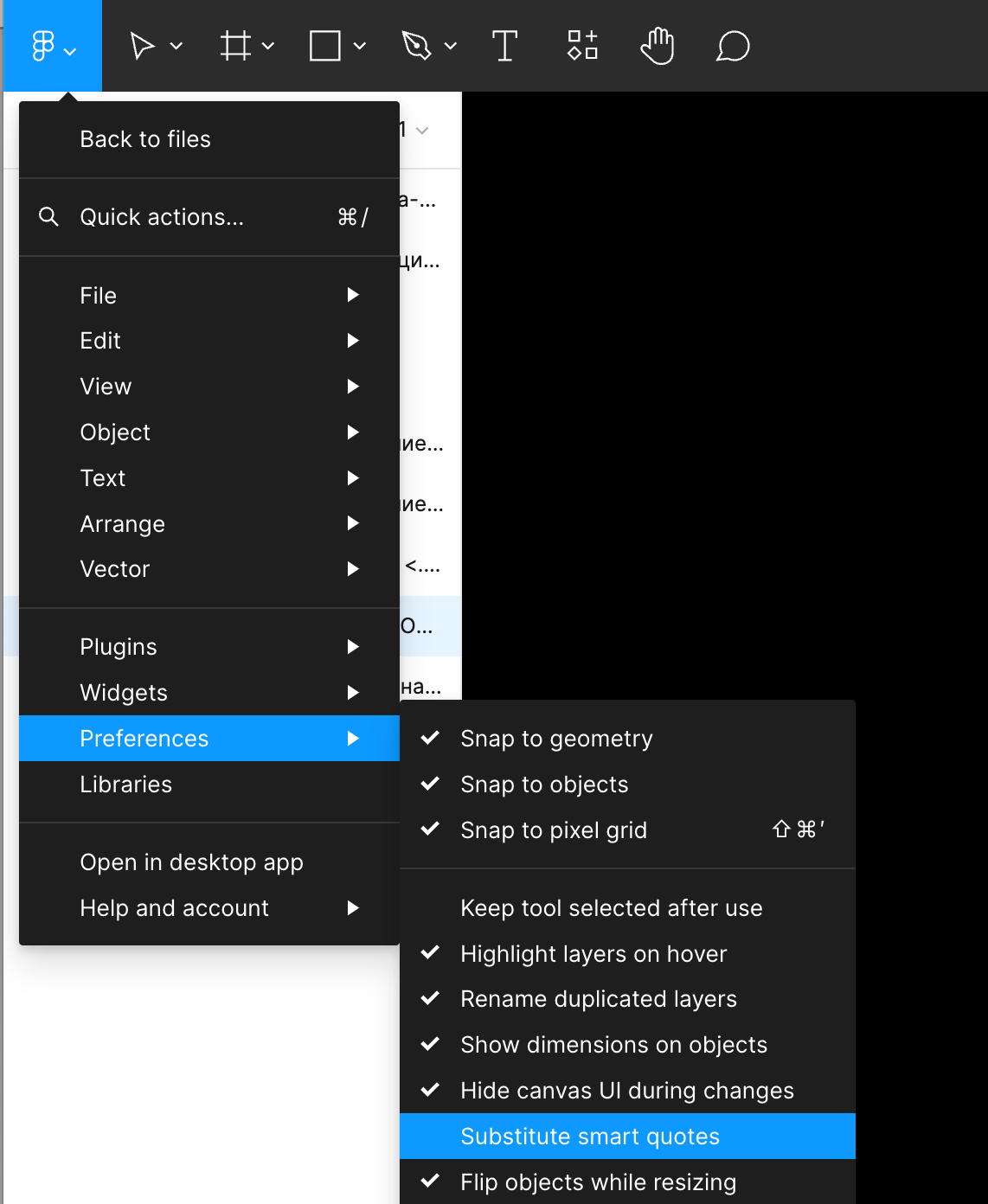
Task: Enable Substitute smart quotes
Action: [x=590, y=1137]
